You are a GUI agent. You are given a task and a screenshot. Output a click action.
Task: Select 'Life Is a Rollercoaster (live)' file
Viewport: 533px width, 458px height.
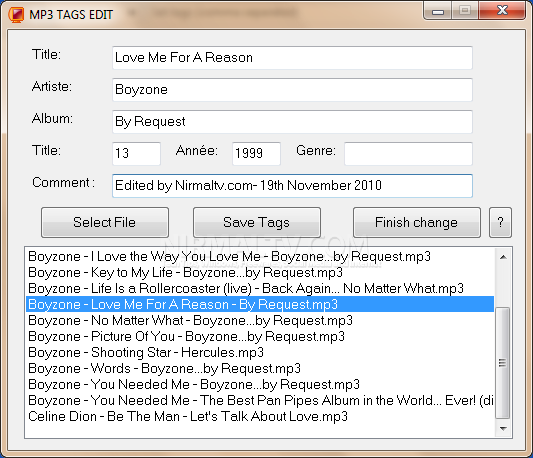[x=260, y=288]
